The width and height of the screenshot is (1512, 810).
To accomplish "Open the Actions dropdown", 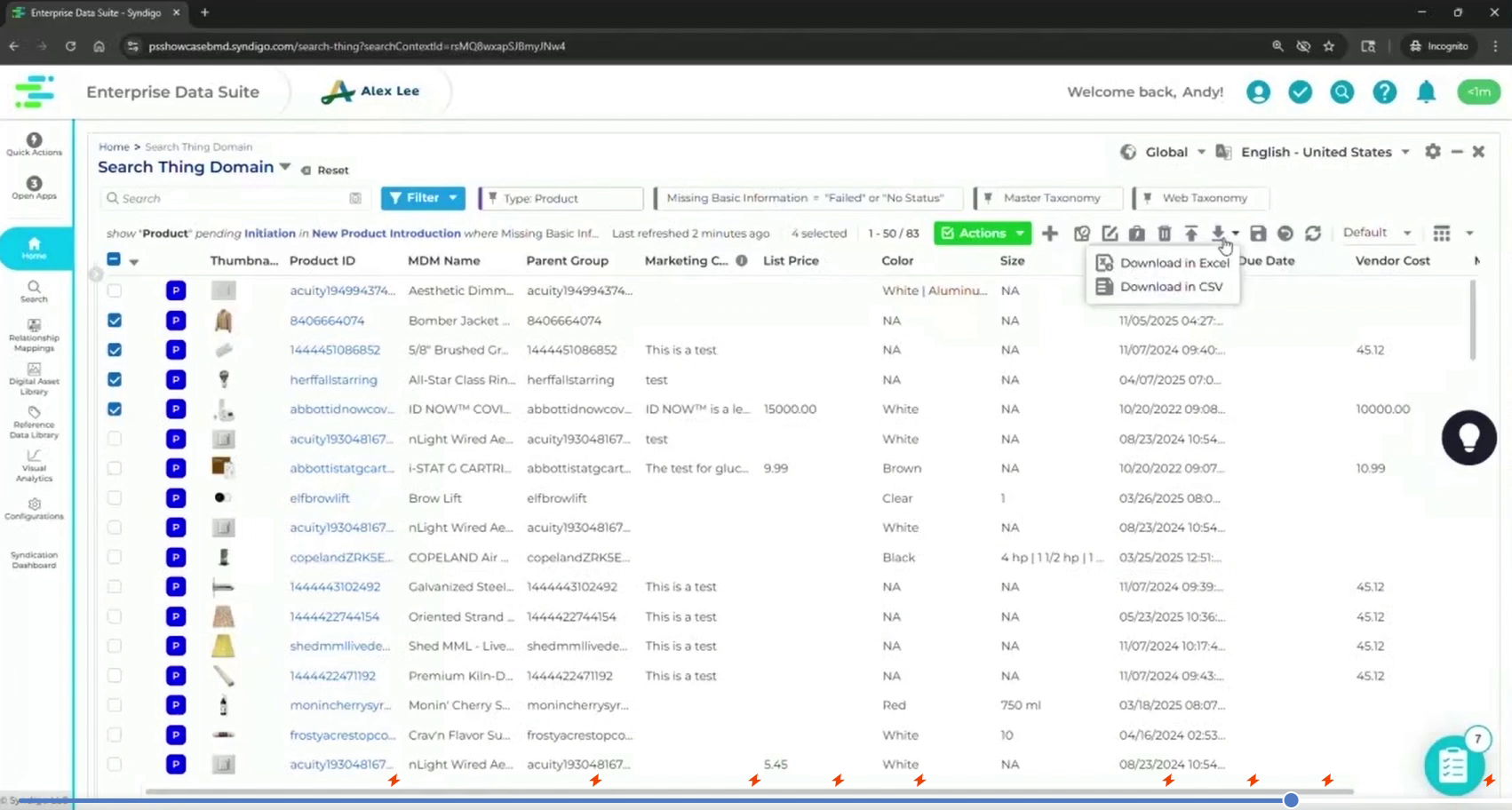I will point(982,233).
